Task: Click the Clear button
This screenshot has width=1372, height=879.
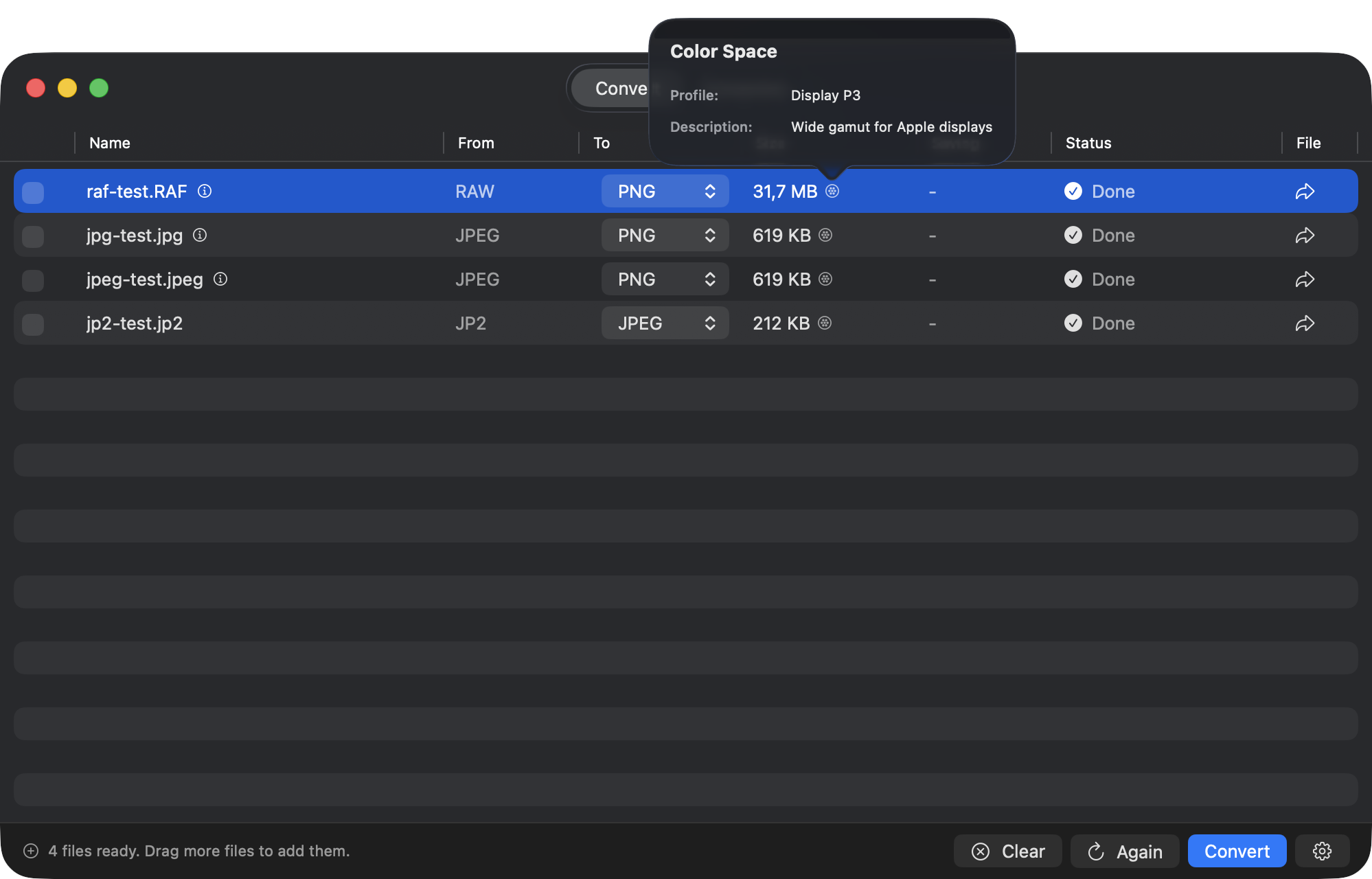Action: coord(1007,851)
